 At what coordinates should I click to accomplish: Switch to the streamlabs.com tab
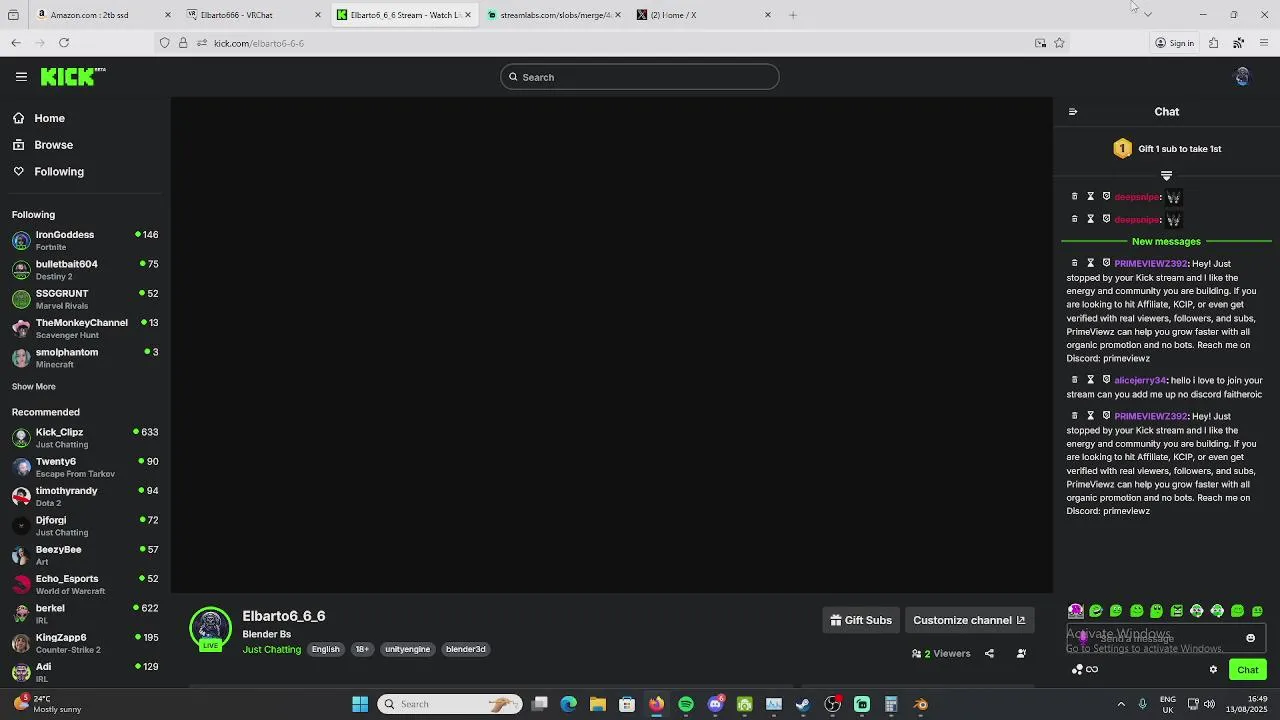tap(553, 15)
